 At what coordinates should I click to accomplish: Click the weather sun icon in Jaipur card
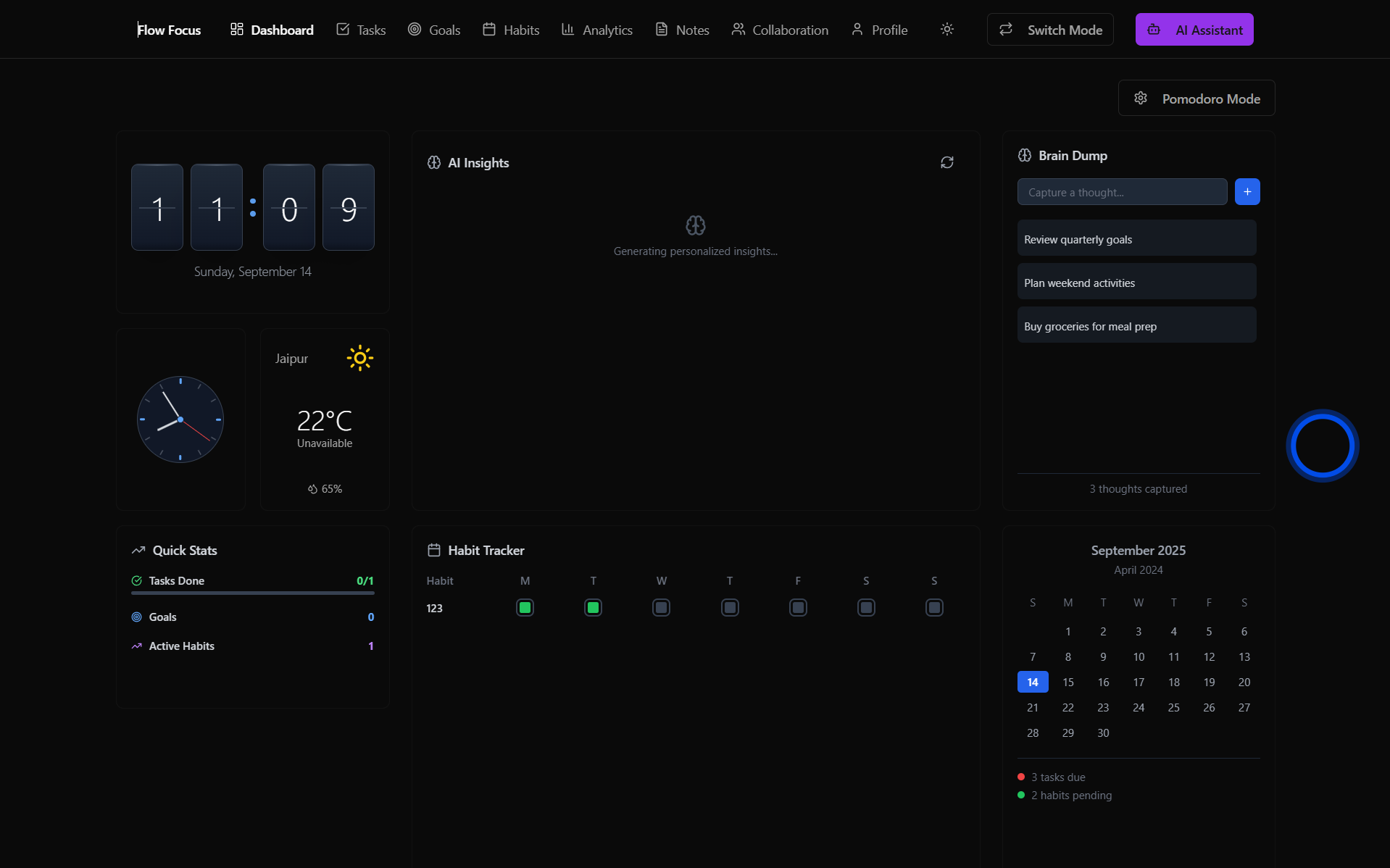[359, 358]
